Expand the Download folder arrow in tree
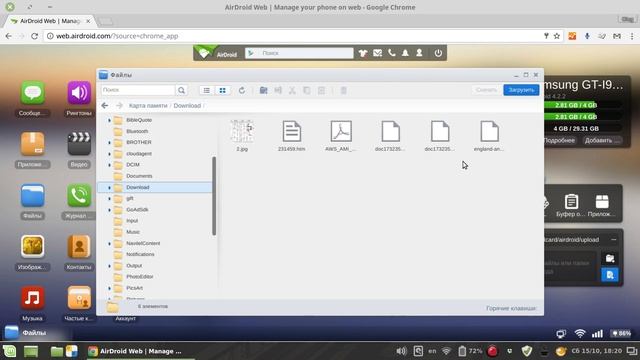640x360 pixels. [109, 188]
